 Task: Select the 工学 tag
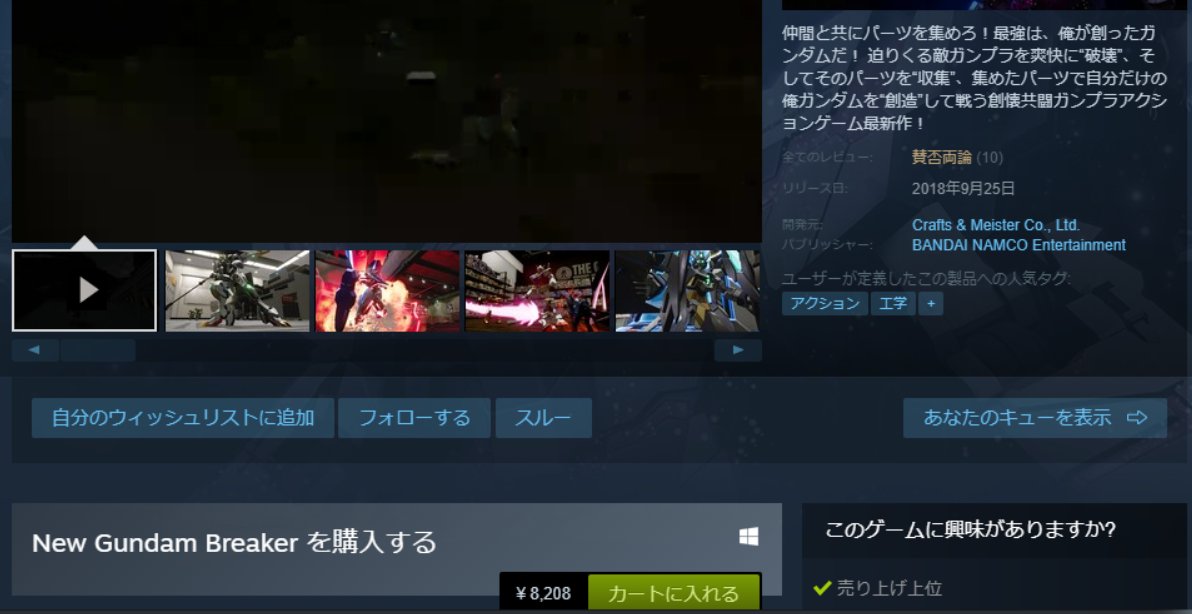893,304
